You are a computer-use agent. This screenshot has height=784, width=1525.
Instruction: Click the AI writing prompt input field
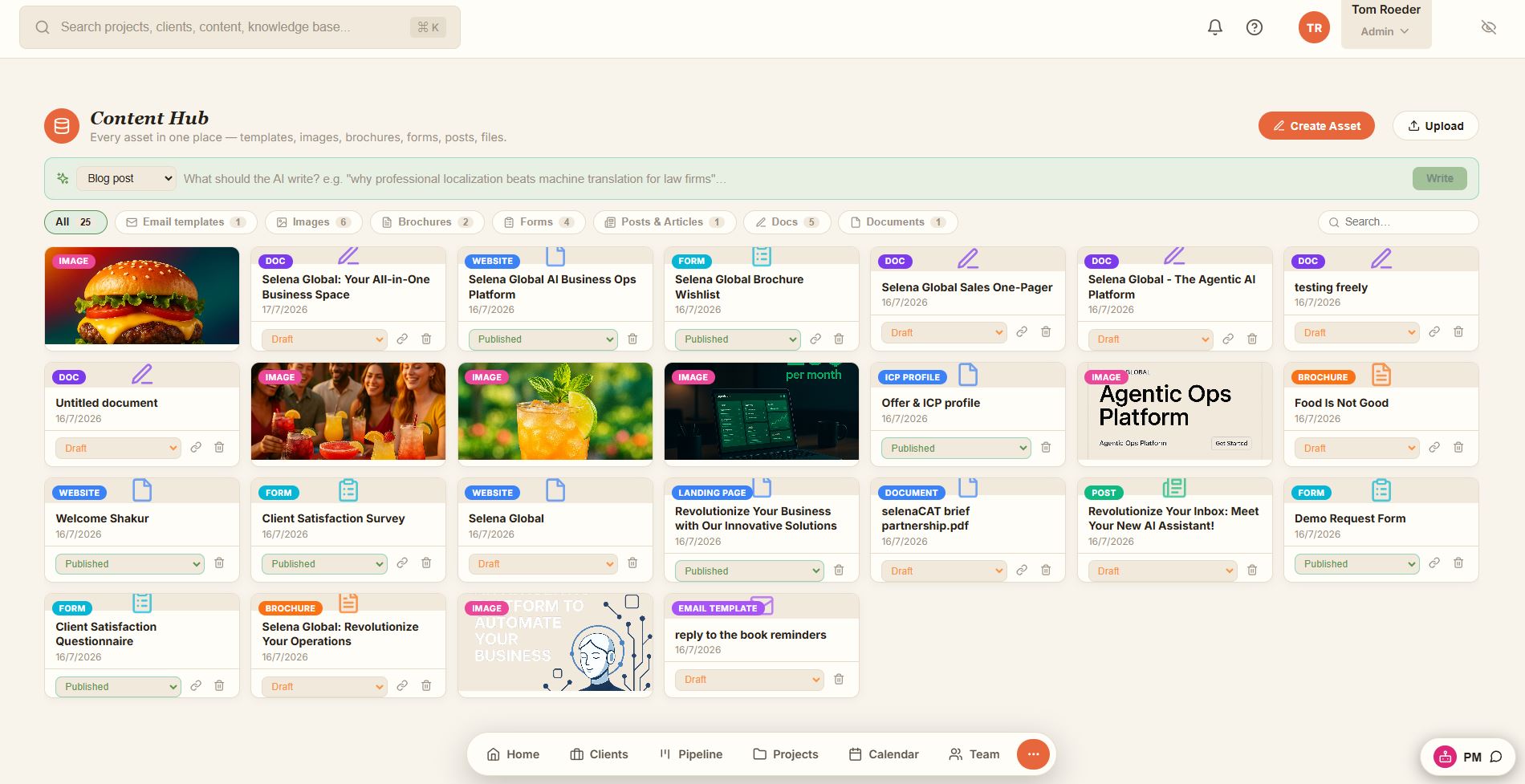[x=793, y=178]
